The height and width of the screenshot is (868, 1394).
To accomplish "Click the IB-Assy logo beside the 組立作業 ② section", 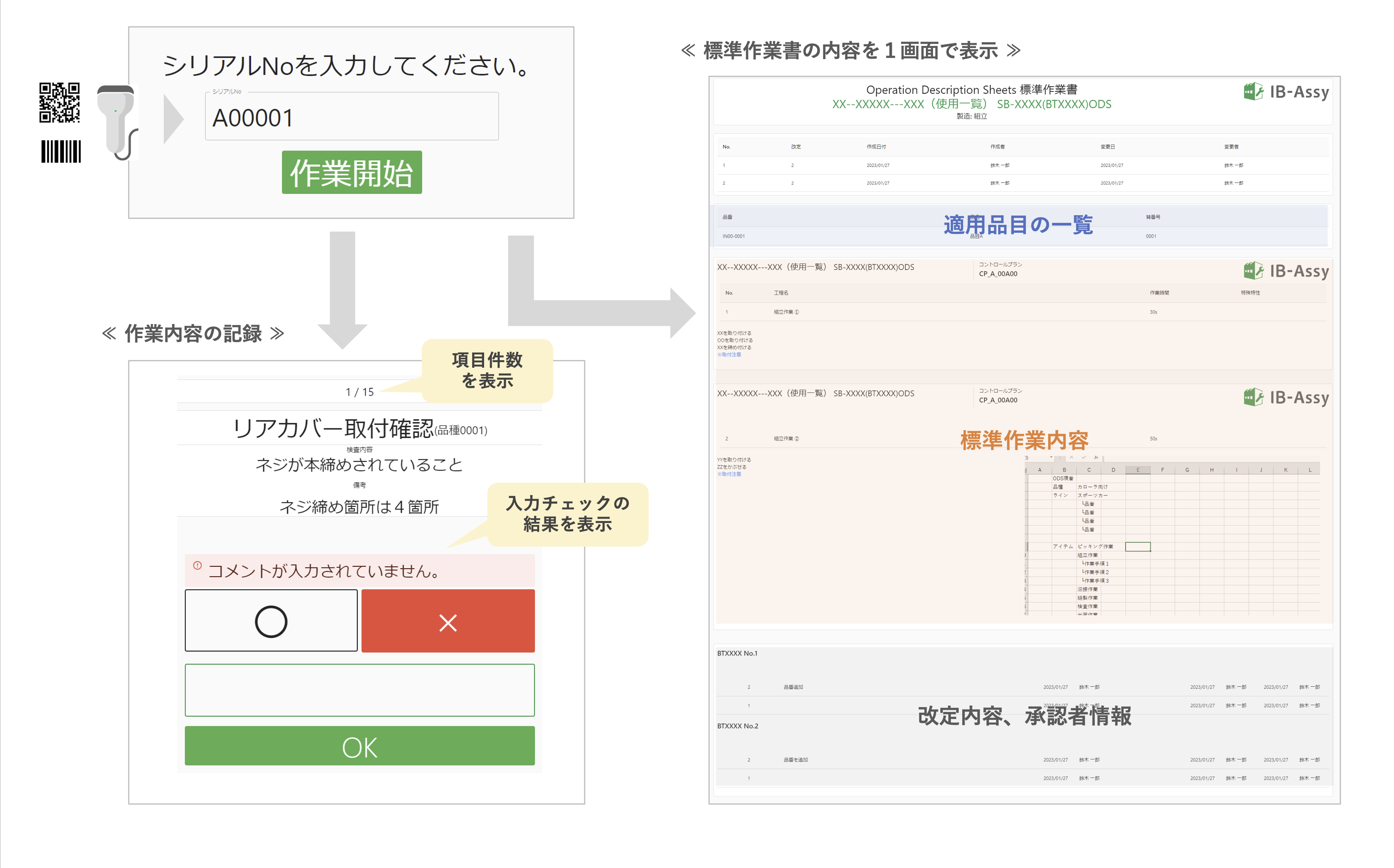I will (x=1287, y=397).
